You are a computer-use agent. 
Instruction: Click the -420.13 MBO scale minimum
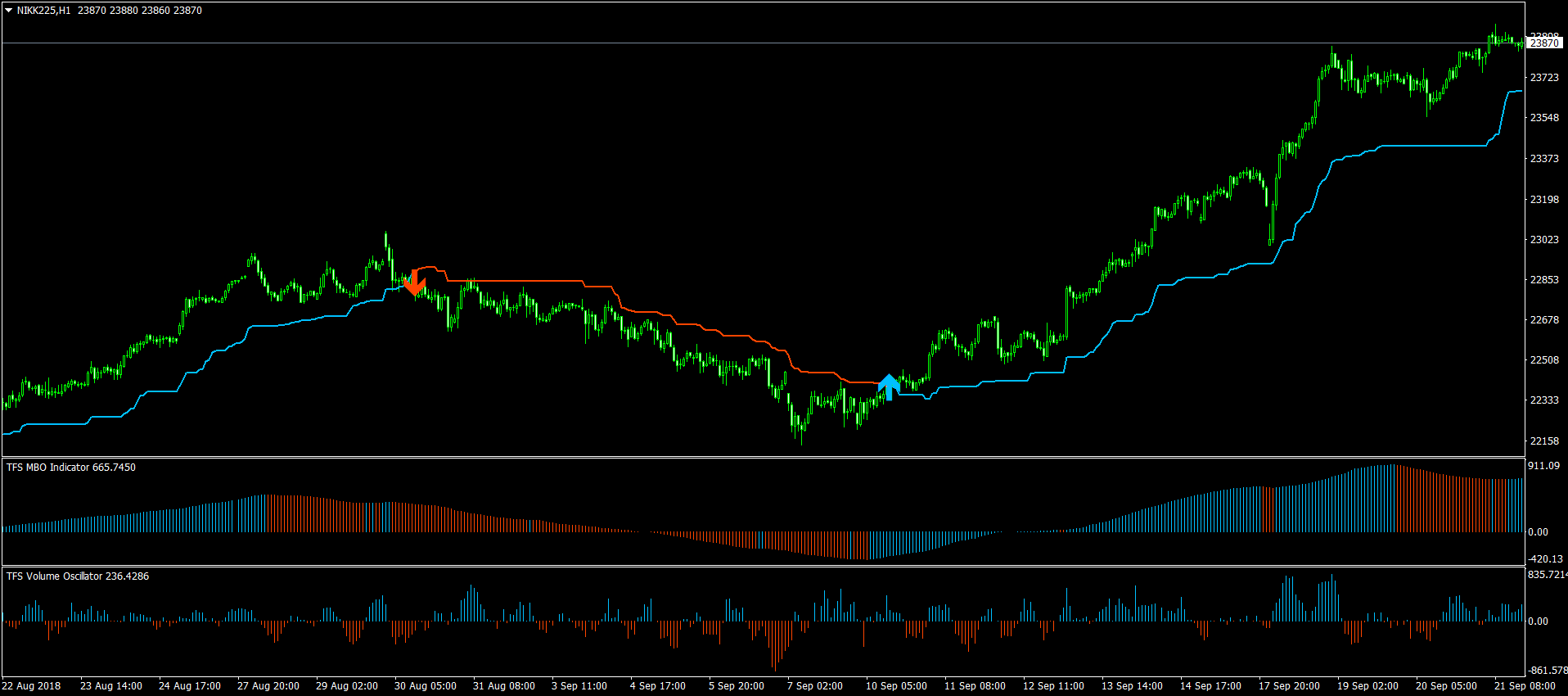pyautogui.click(x=1545, y=559)
